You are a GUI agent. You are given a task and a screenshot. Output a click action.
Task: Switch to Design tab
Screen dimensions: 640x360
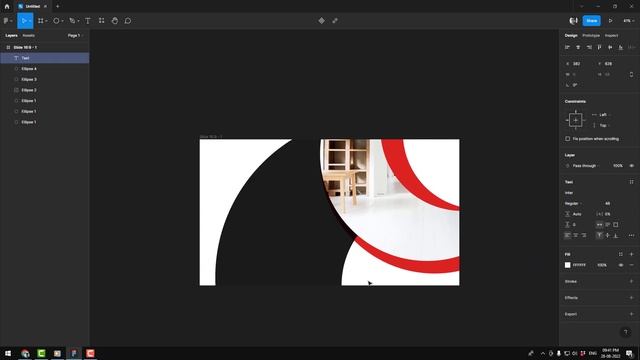[x=571, y=36]
